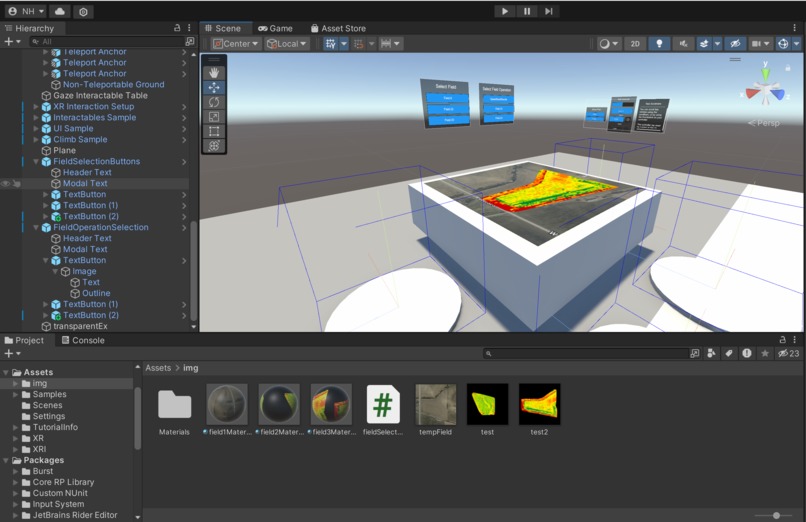
Task: Select the Samples folder in Project tree
Action: [x=49, y=395]
